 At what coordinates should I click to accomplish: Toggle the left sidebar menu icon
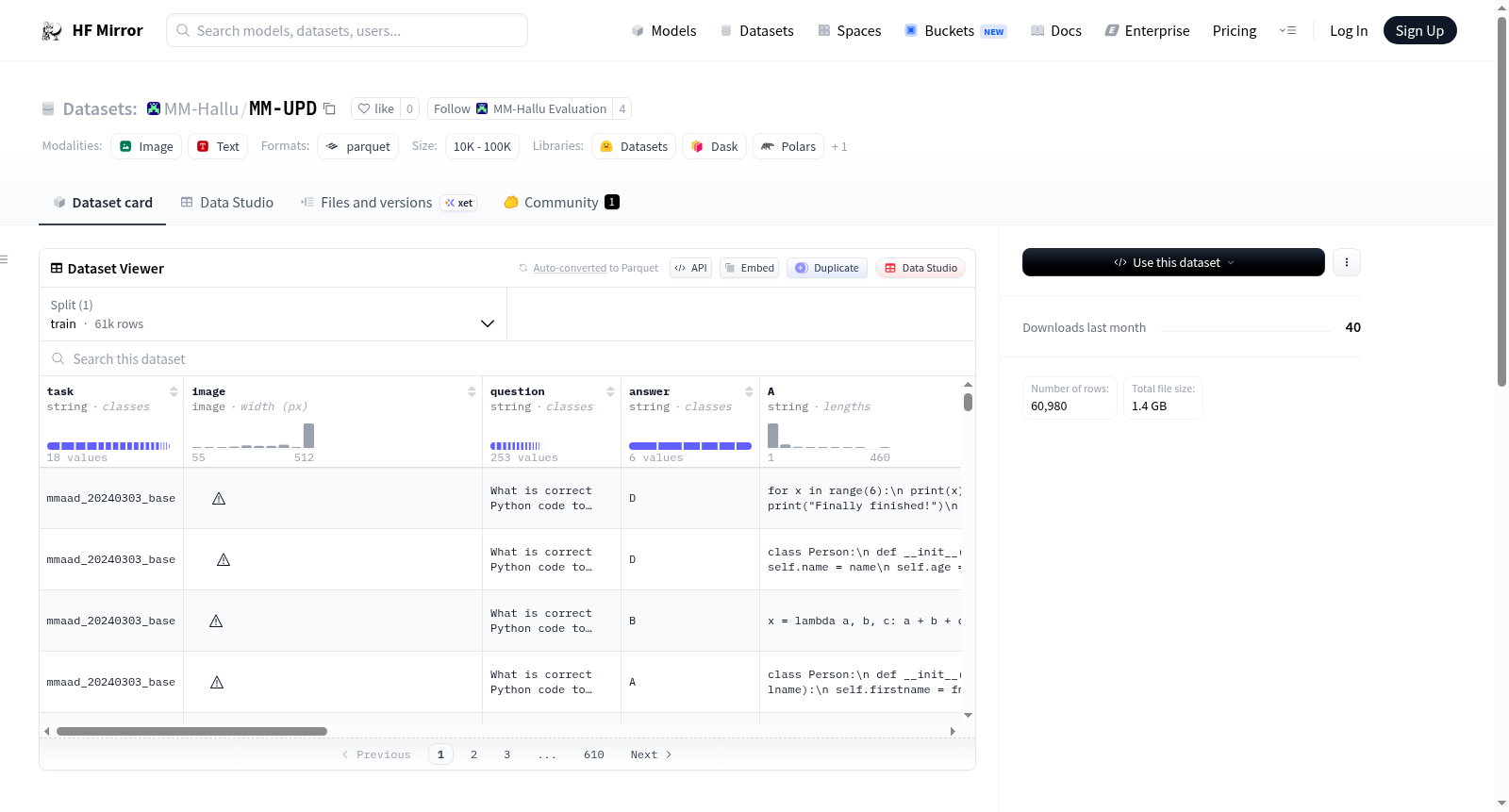tap(4, 258)
